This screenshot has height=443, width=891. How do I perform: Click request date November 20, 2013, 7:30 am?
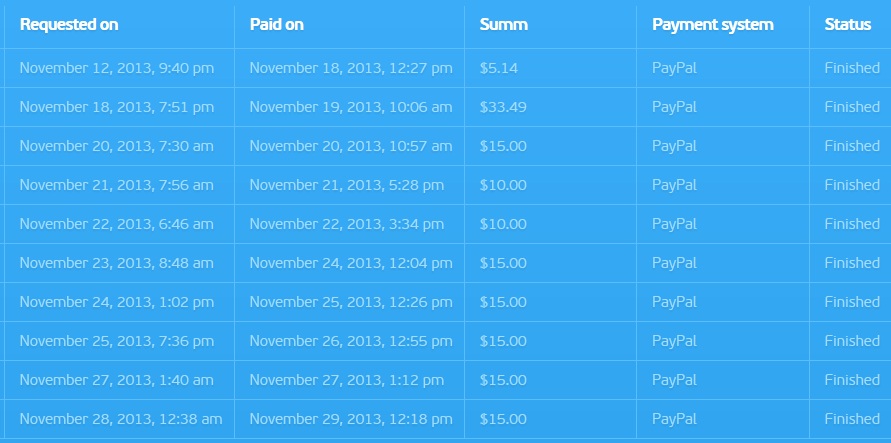117,146
